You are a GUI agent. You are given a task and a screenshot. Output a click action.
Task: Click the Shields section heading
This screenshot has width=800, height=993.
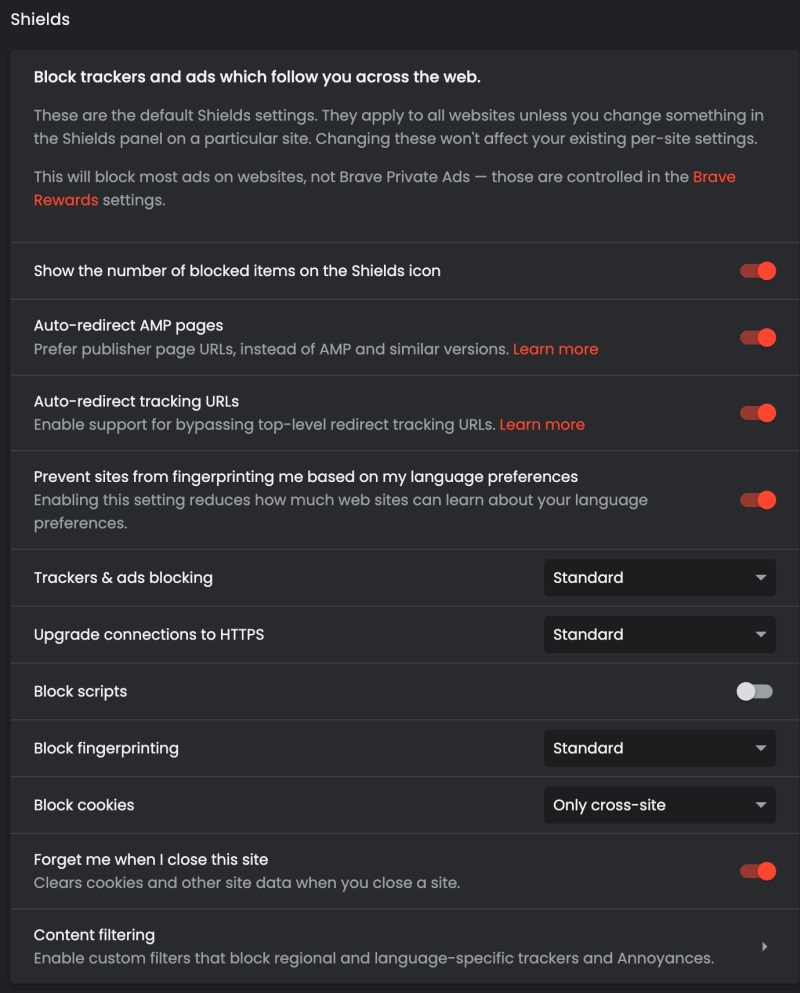[x=40, y=19]
